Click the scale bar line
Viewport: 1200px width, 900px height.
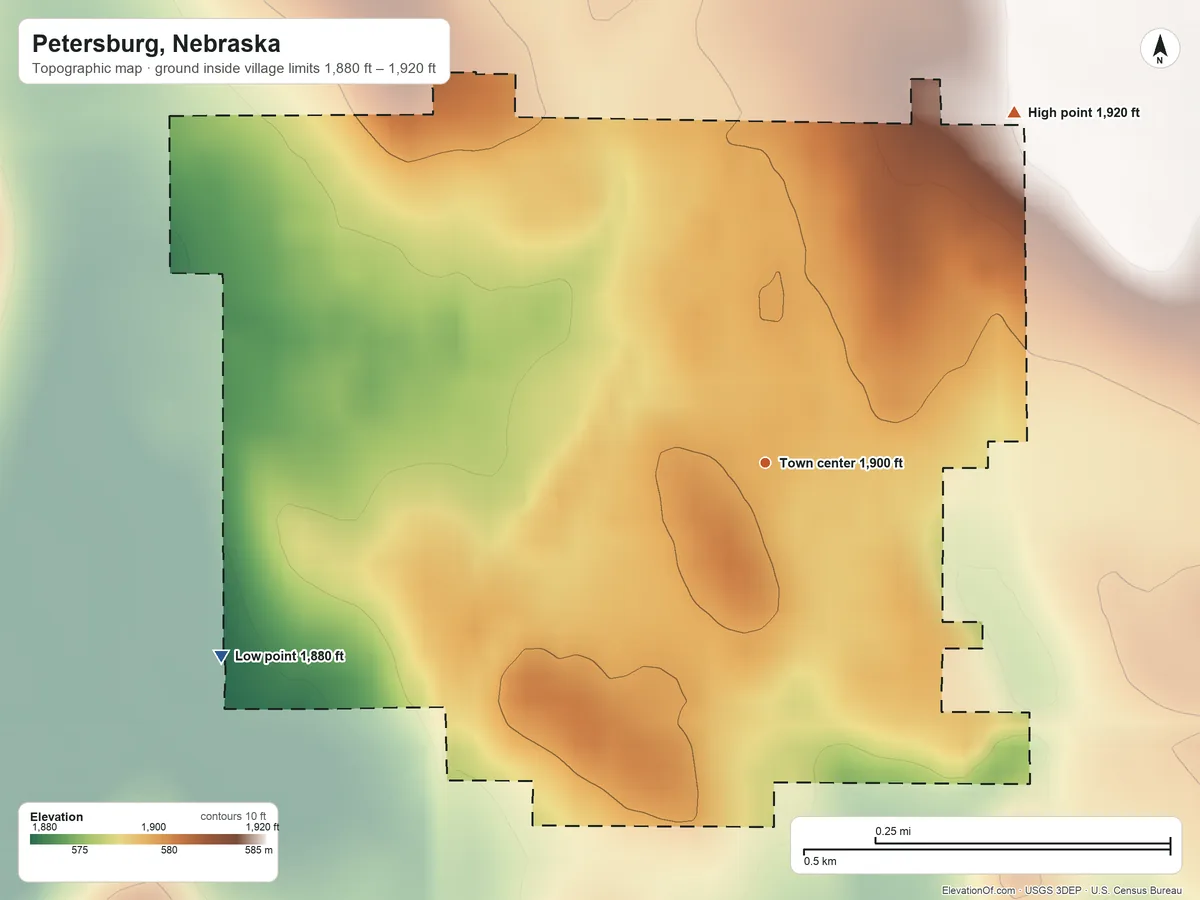(x=987, y=847)
